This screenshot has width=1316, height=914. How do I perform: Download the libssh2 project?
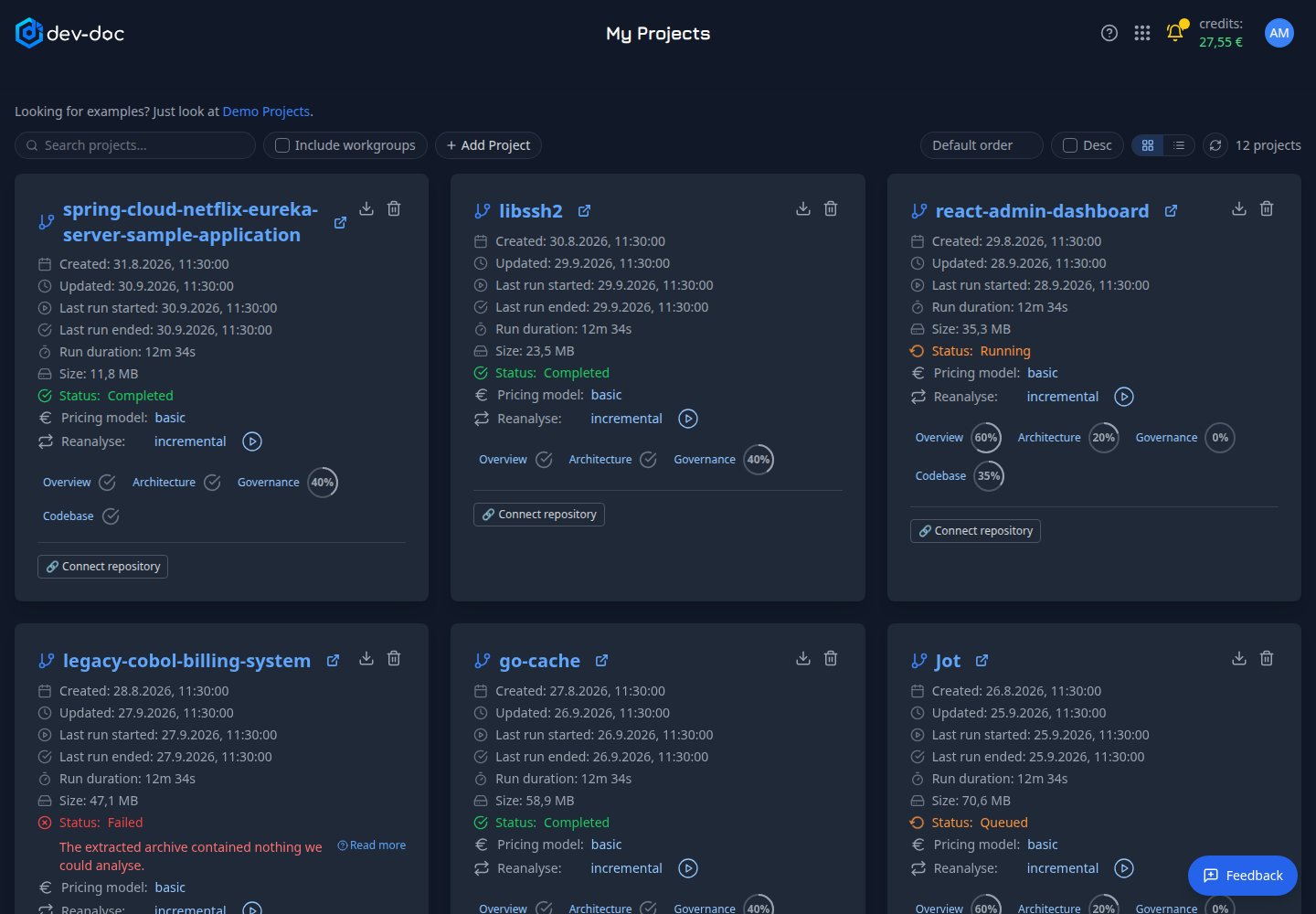click(x=802, y=208)
